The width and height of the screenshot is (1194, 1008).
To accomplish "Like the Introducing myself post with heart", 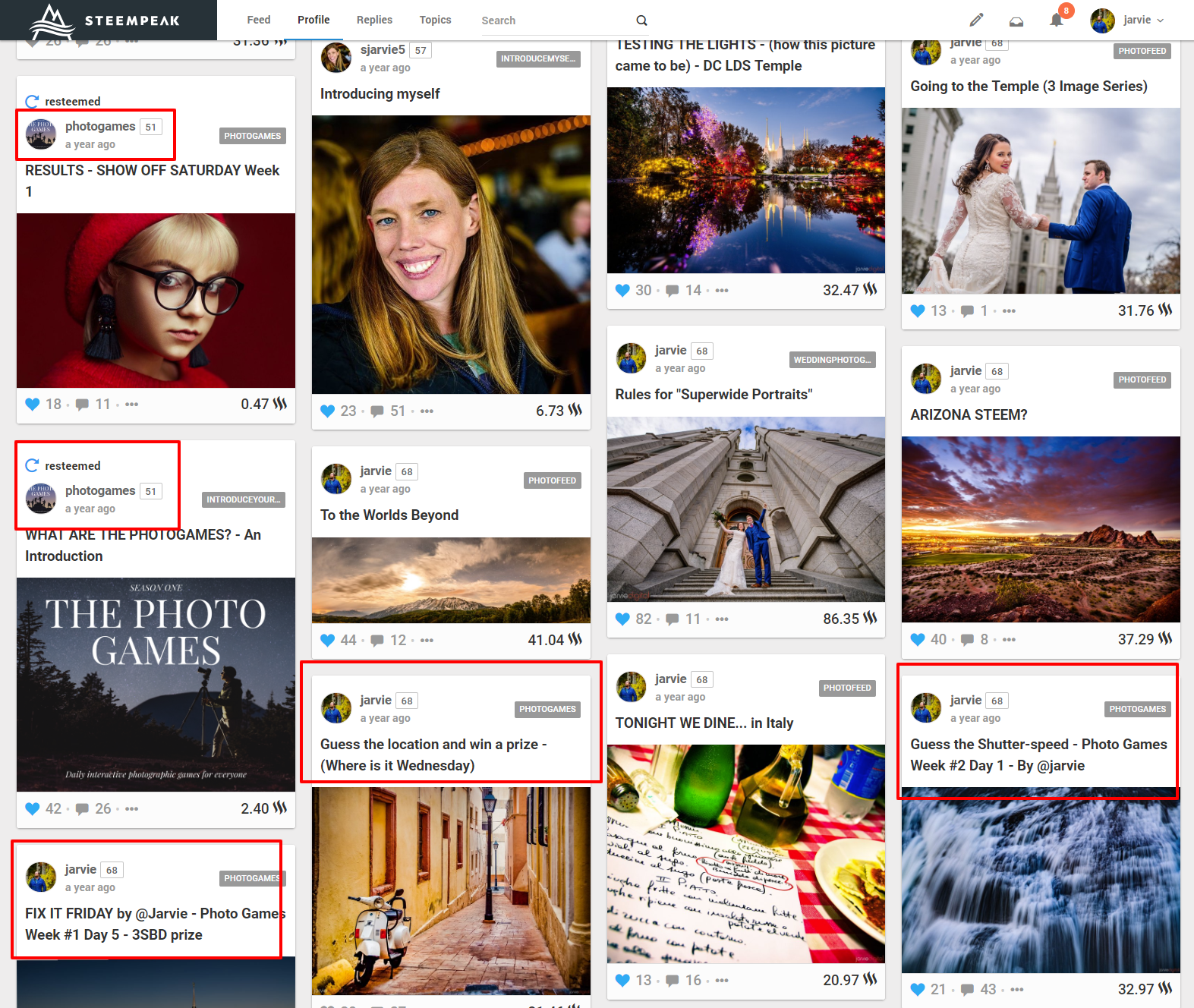I will click(x=327, y=411).
